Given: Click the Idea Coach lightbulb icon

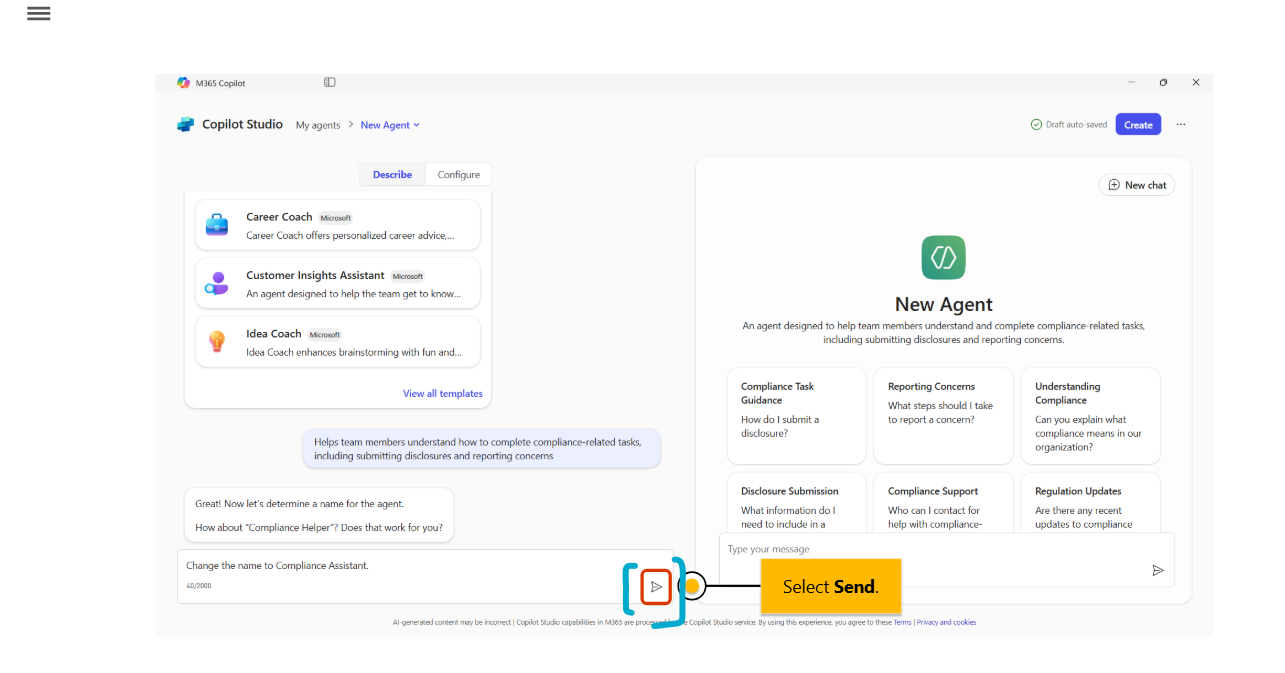Looking at the screenshot, I should [217, 342].
